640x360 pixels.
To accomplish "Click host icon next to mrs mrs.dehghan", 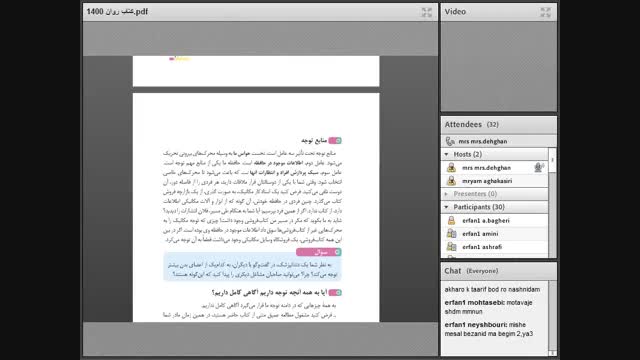I will 451,167.
